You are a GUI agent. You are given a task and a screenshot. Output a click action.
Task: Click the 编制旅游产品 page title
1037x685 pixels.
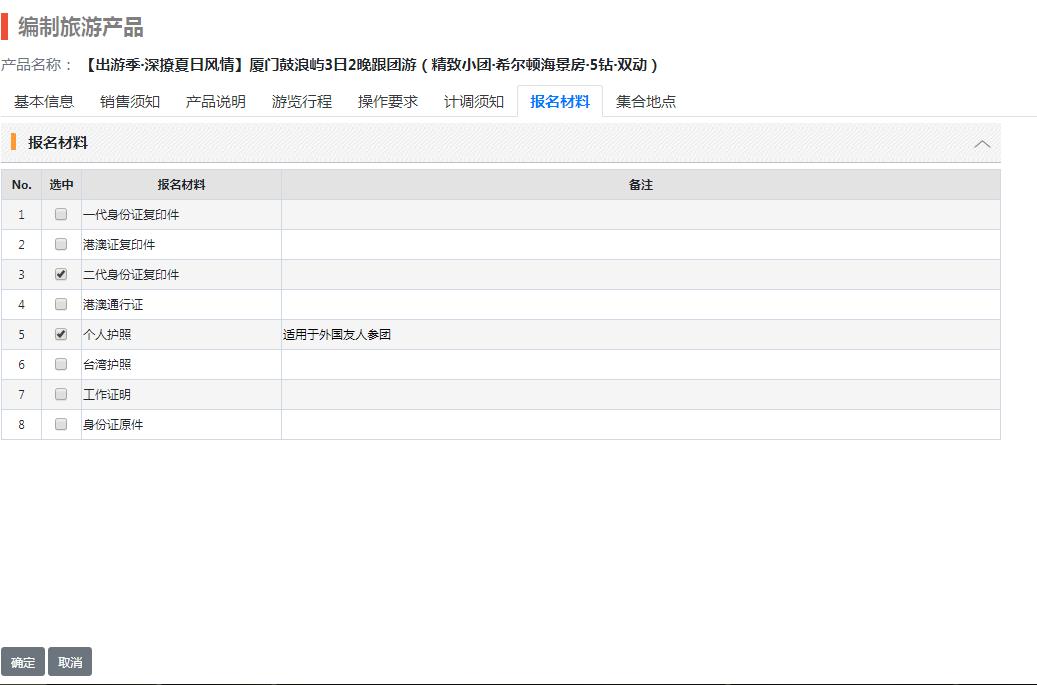tap(81, 27)
